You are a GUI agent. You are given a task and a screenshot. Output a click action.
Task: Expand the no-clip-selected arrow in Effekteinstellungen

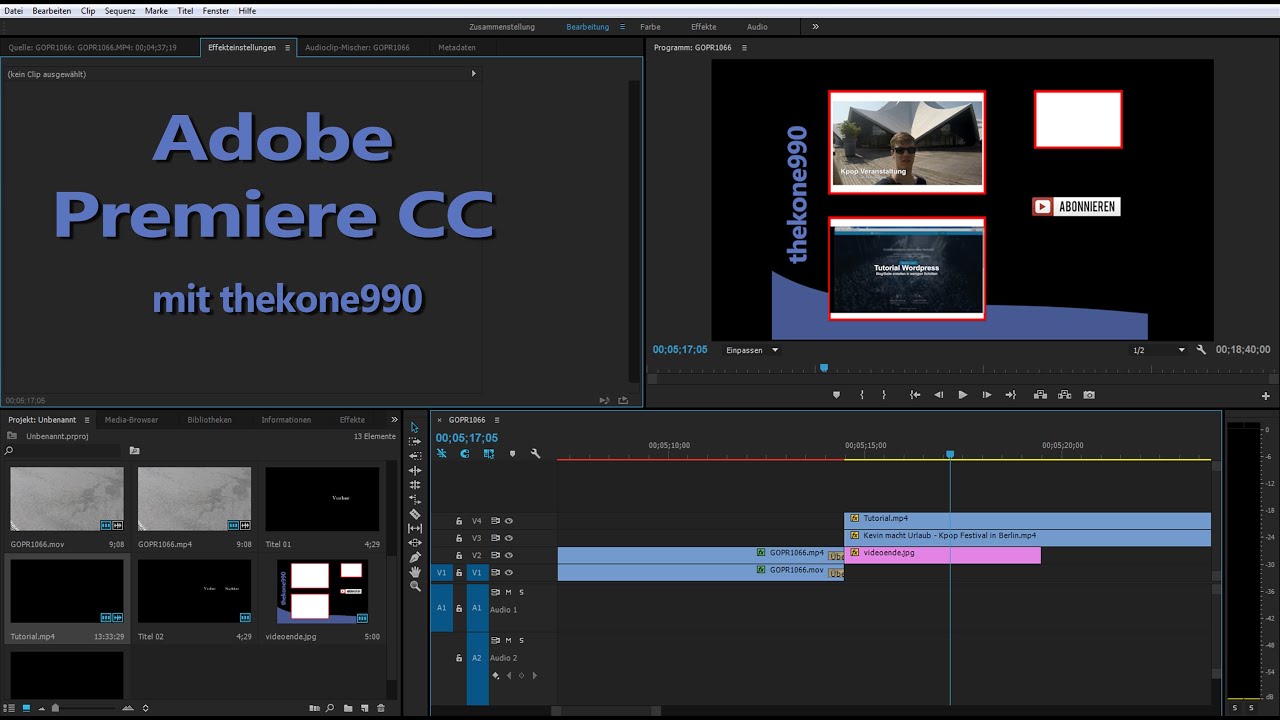(474, 73)
